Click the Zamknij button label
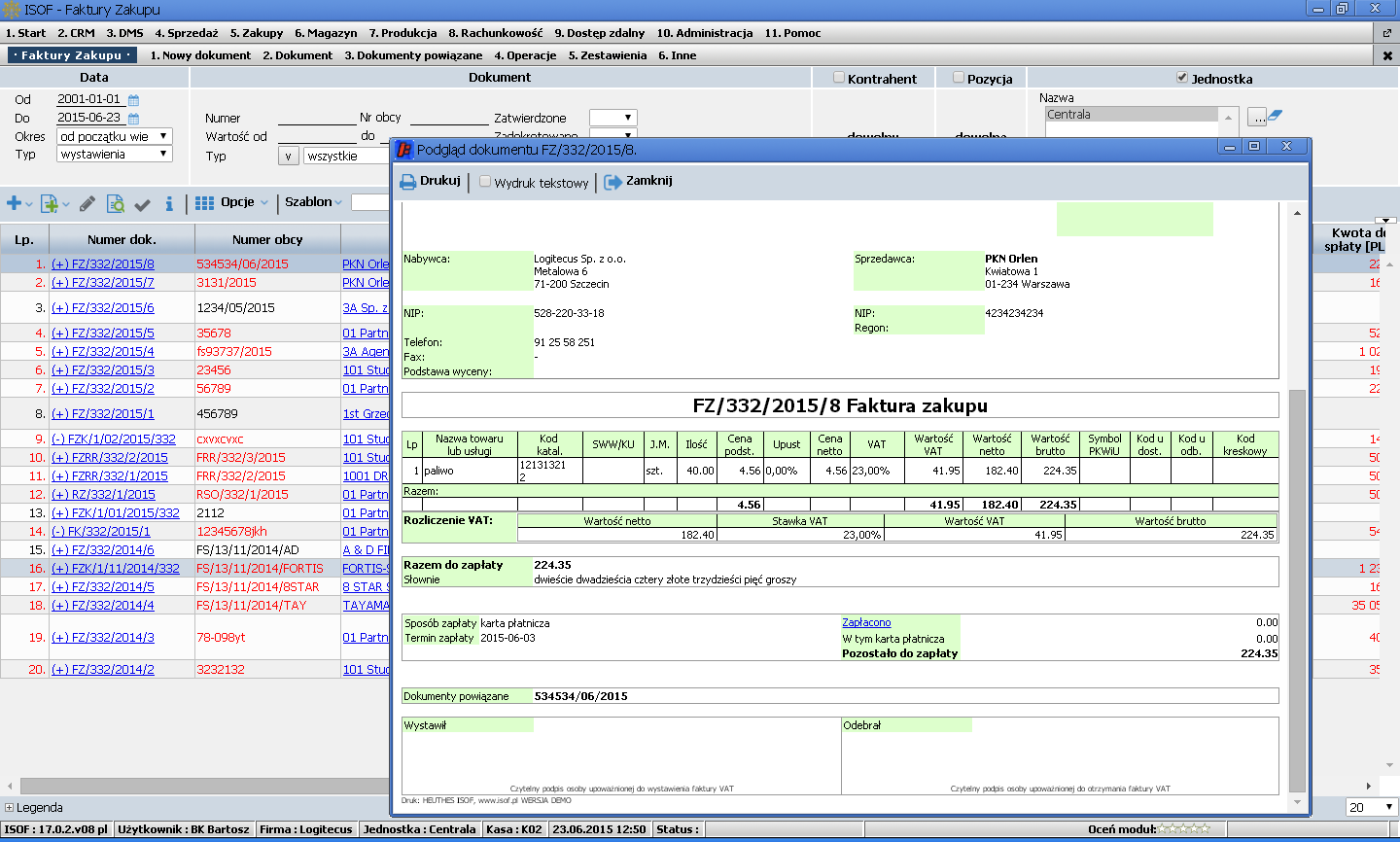The width and height of the screenshot is (1400, 842). point(649,181)
